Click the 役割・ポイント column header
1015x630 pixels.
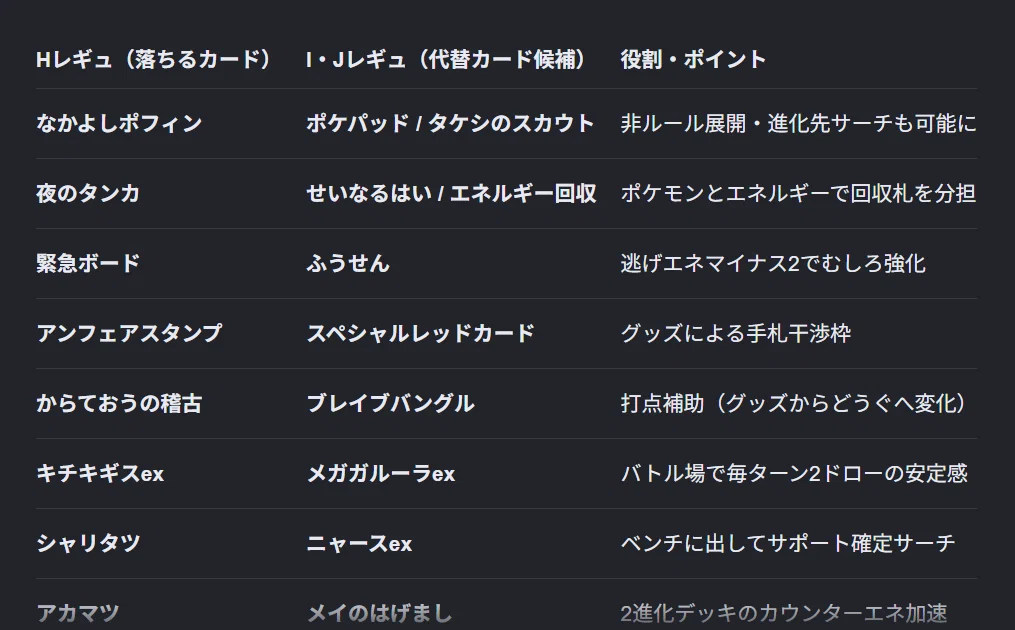[x=693, y=60]
